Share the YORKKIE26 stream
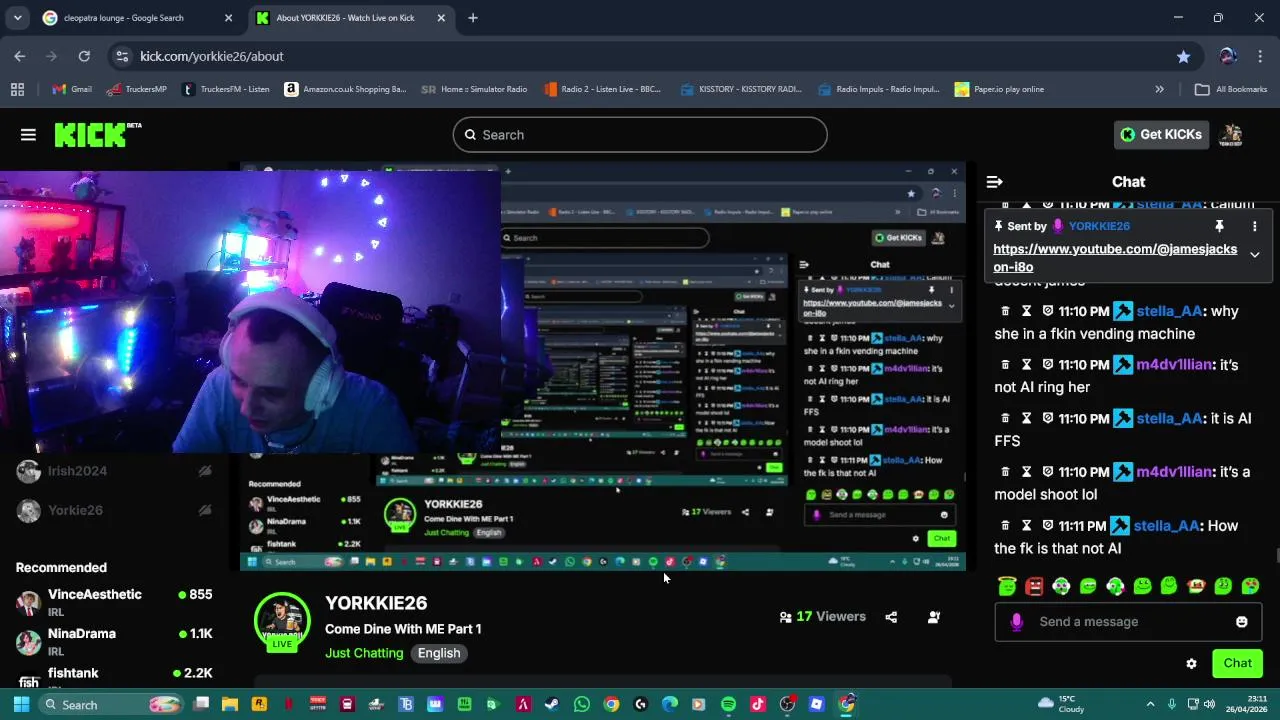 tap(891, 617)
